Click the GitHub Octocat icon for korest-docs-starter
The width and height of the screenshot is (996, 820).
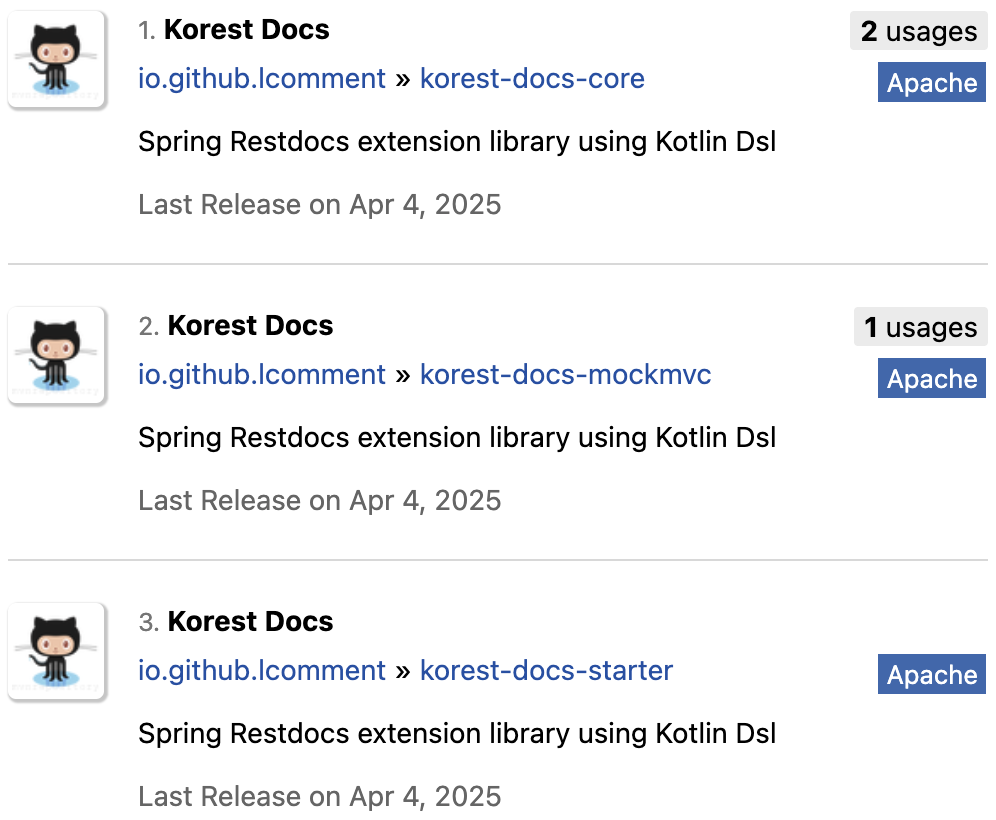click(57, 651)
